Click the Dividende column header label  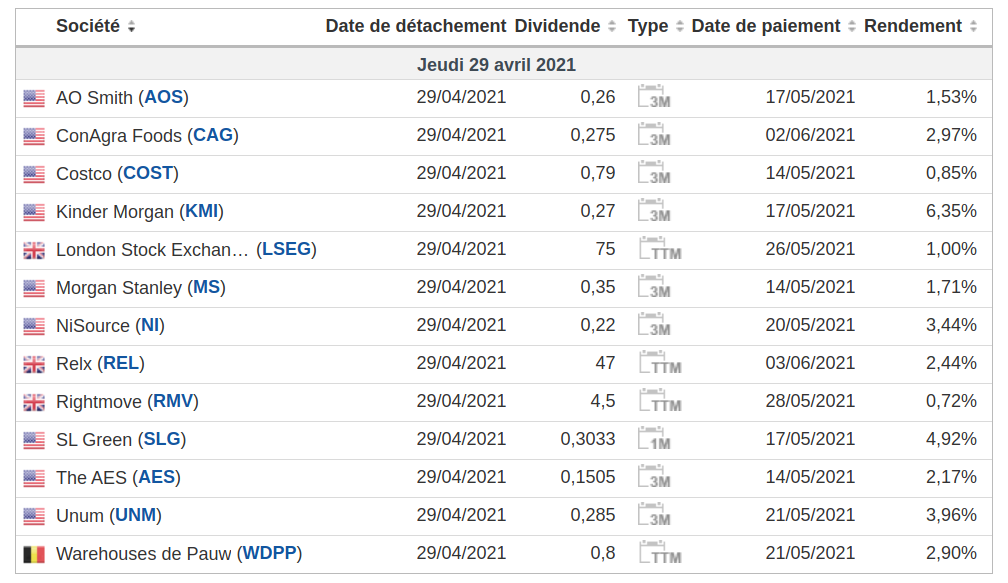(557, 26)
